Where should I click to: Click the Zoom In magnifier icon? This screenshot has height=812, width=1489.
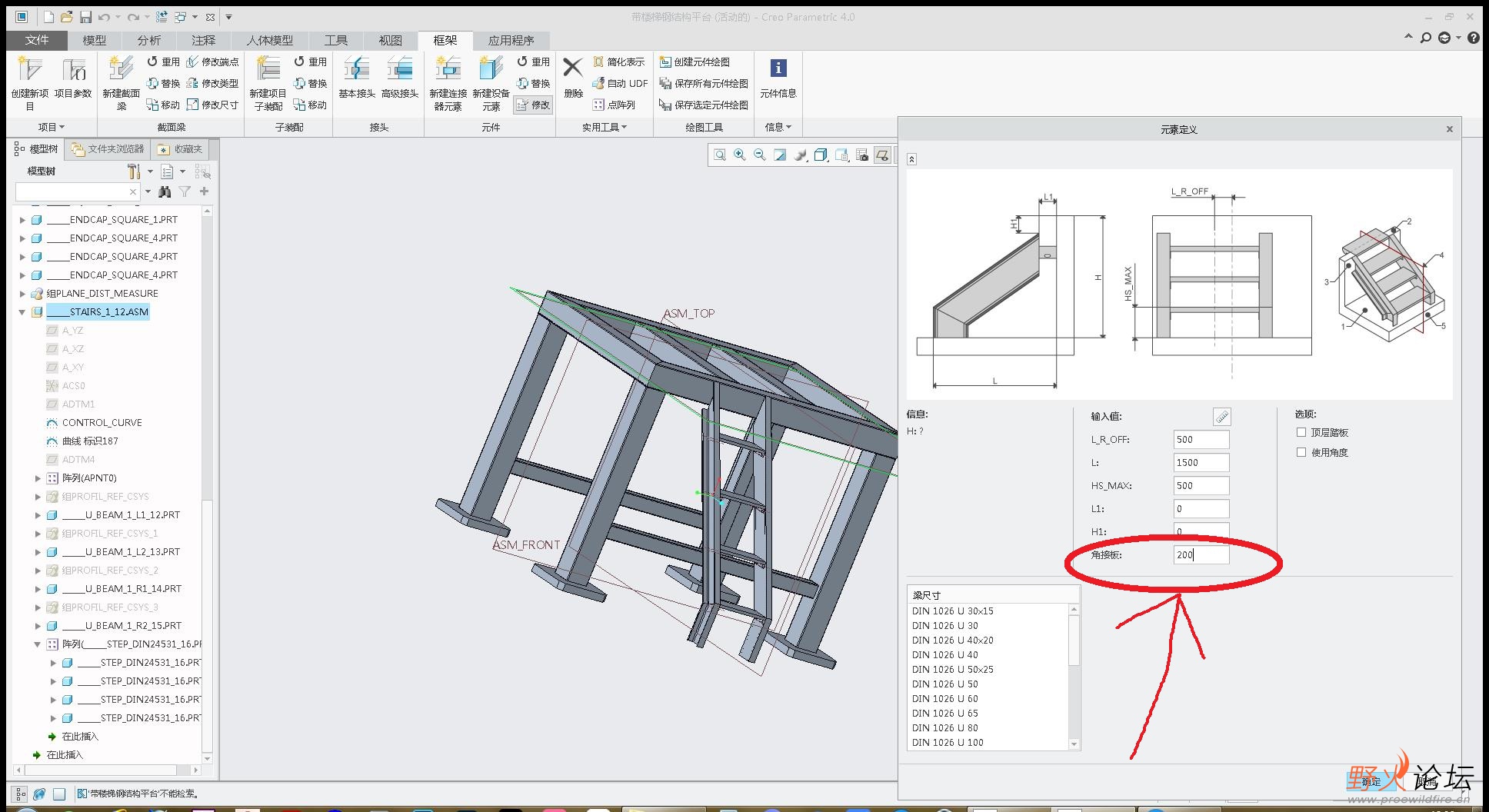point(740,155)
